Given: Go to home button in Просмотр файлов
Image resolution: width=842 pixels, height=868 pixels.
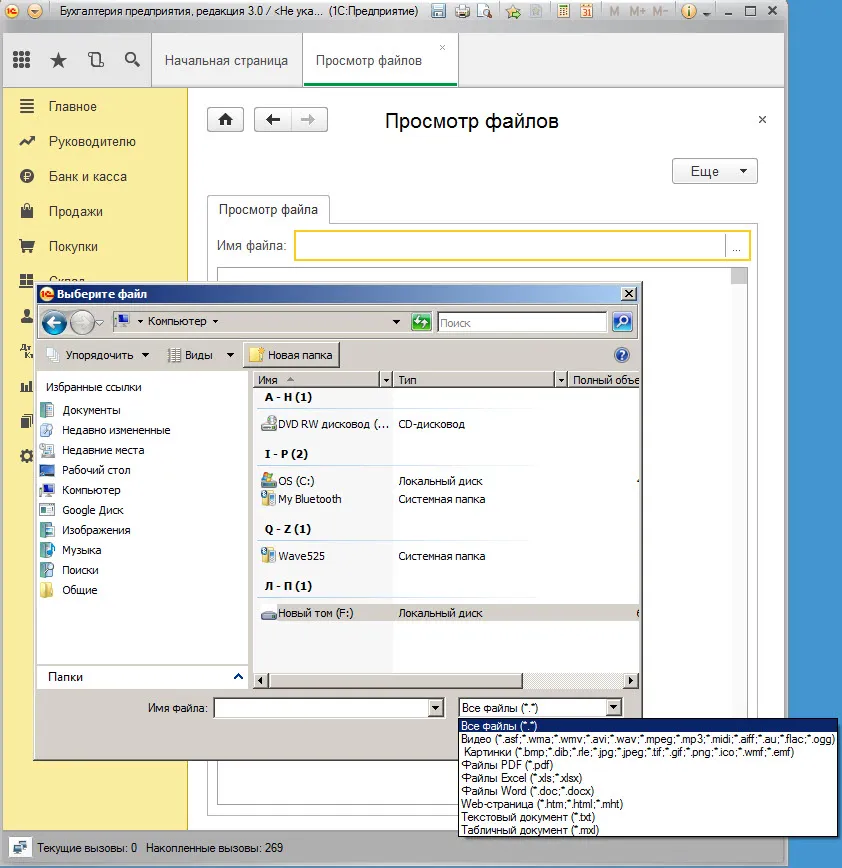Looking at the screenshot, I should [225, 119].
